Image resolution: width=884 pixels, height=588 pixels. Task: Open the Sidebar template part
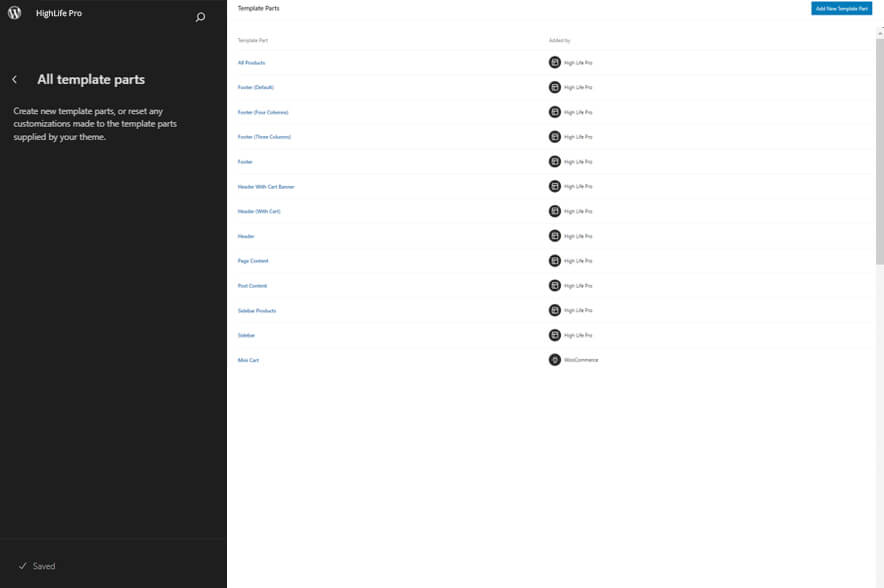(246, 335)
